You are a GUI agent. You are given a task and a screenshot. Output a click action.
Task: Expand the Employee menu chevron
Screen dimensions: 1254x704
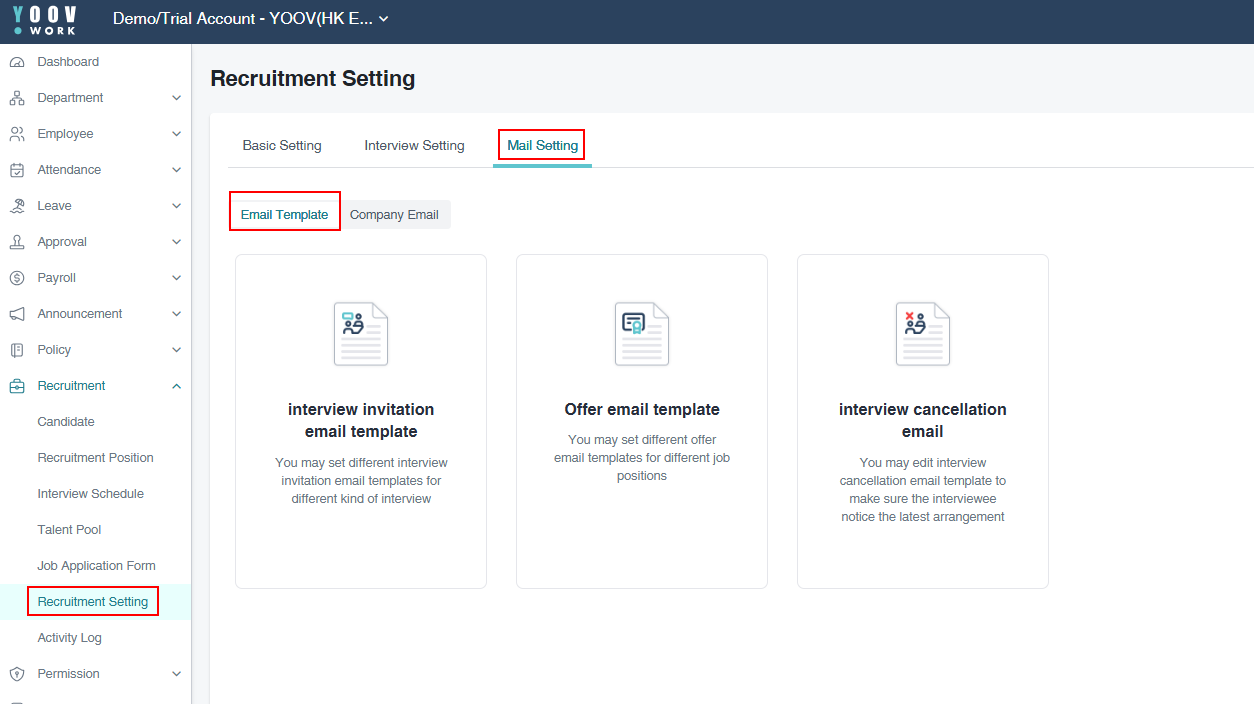pos(176,134)
